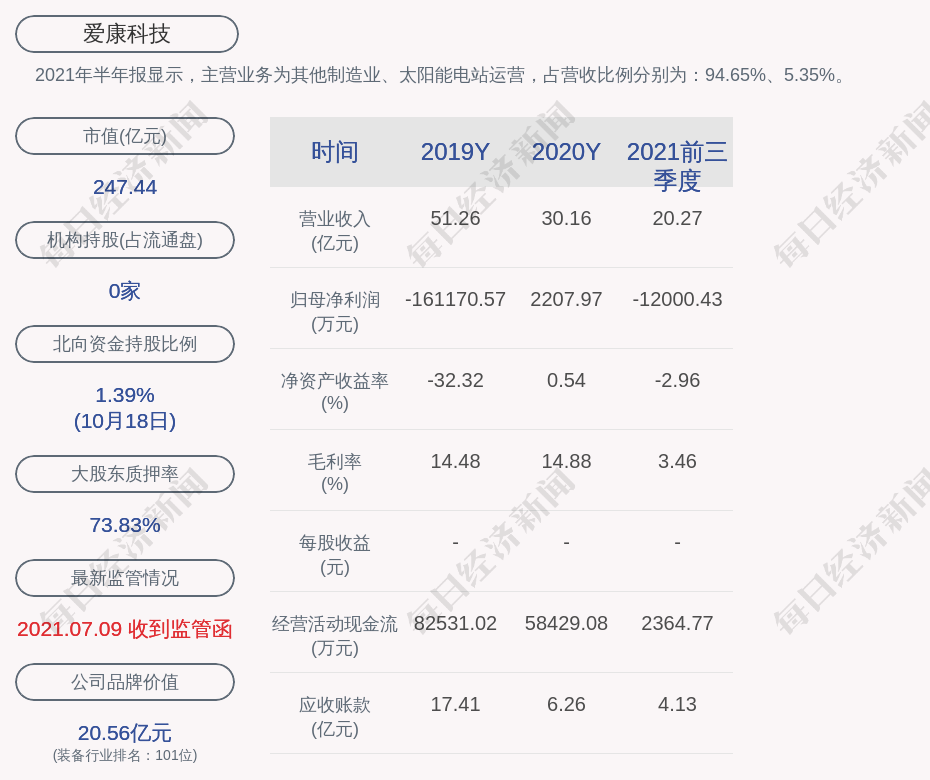
Task: Click the 2019Y net profit value -161170.57
Action: (455, 299)
